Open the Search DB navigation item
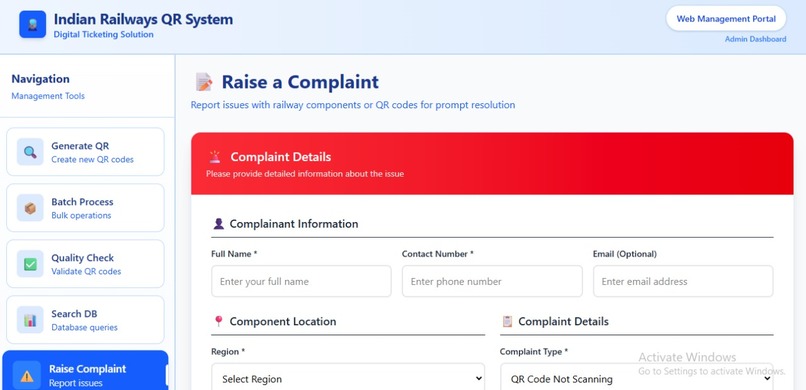806x390 pixels. pyautogui.click(x=85, y=320)
